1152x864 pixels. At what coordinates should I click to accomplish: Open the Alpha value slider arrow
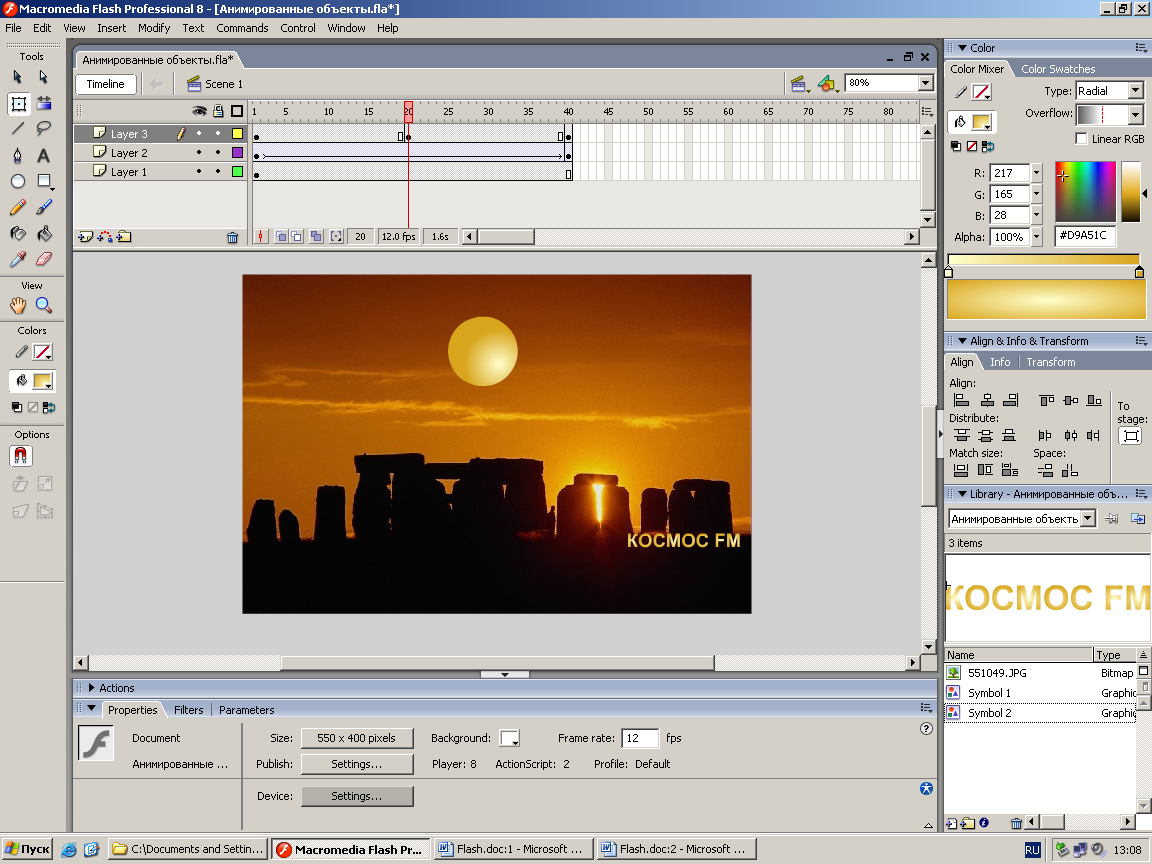[1037, 237]
